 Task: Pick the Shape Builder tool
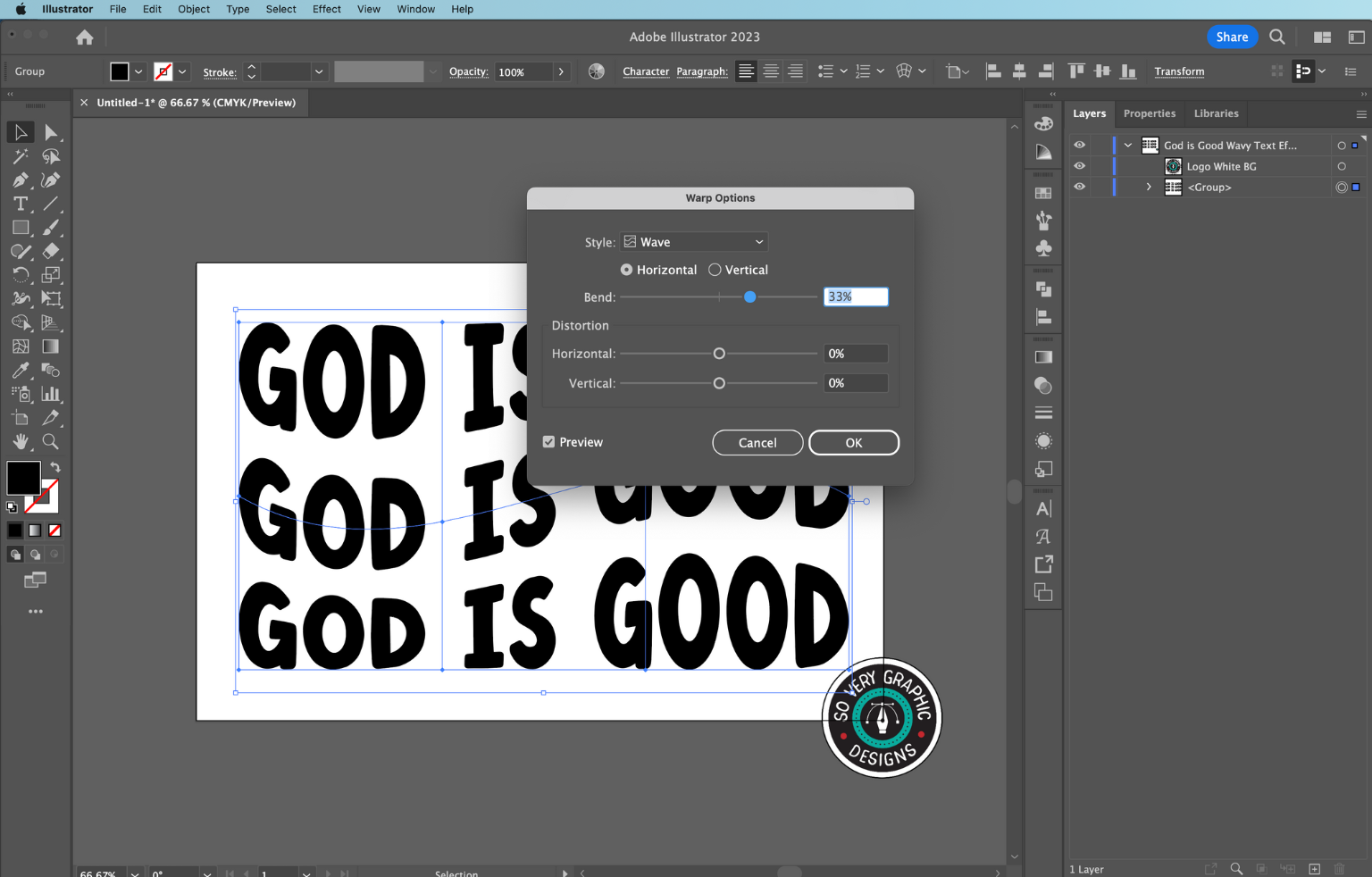(x=20, y=322)
